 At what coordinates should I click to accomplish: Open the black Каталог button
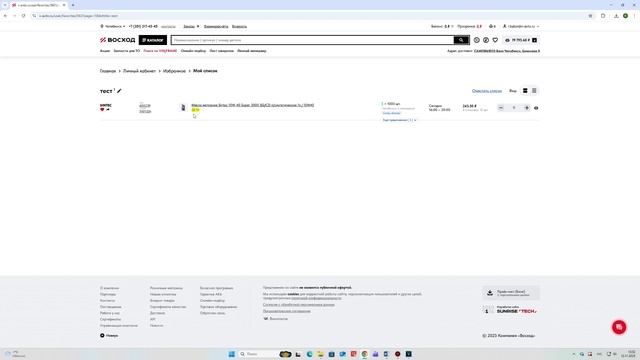[153, 40]
